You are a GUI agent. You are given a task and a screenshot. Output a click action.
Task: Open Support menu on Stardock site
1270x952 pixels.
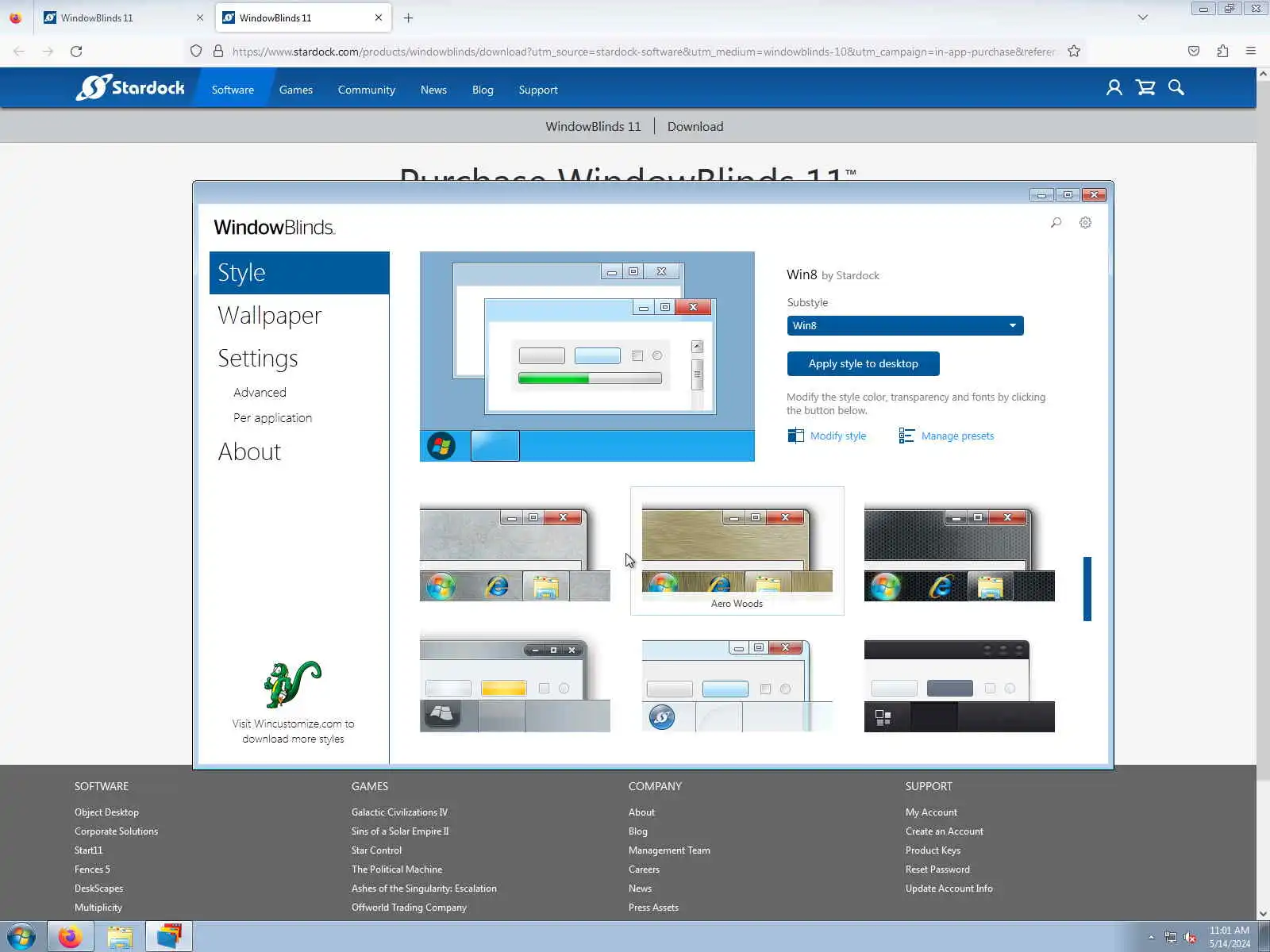point(538,90)
